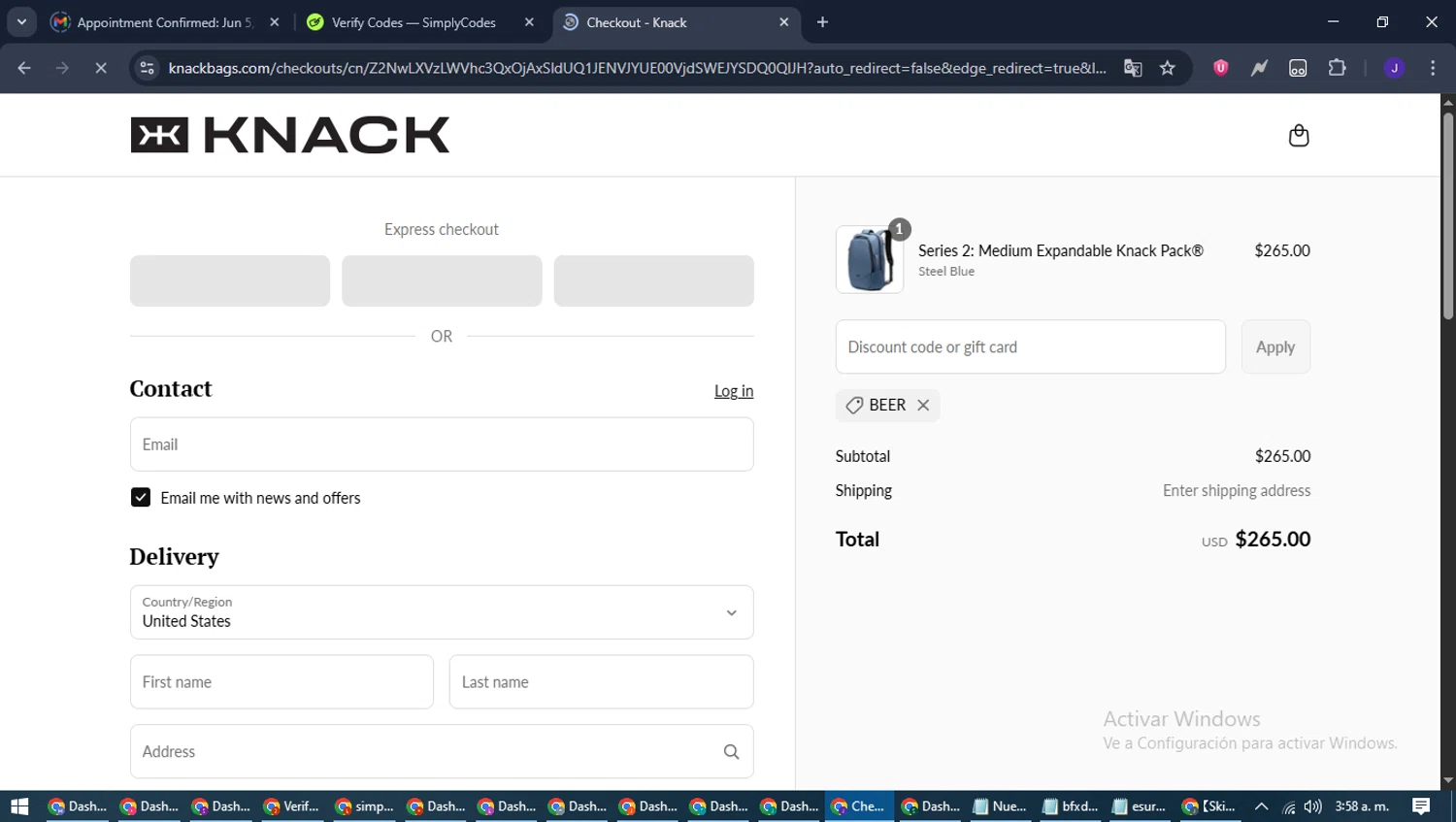Click the Log in link

point(734,391)
